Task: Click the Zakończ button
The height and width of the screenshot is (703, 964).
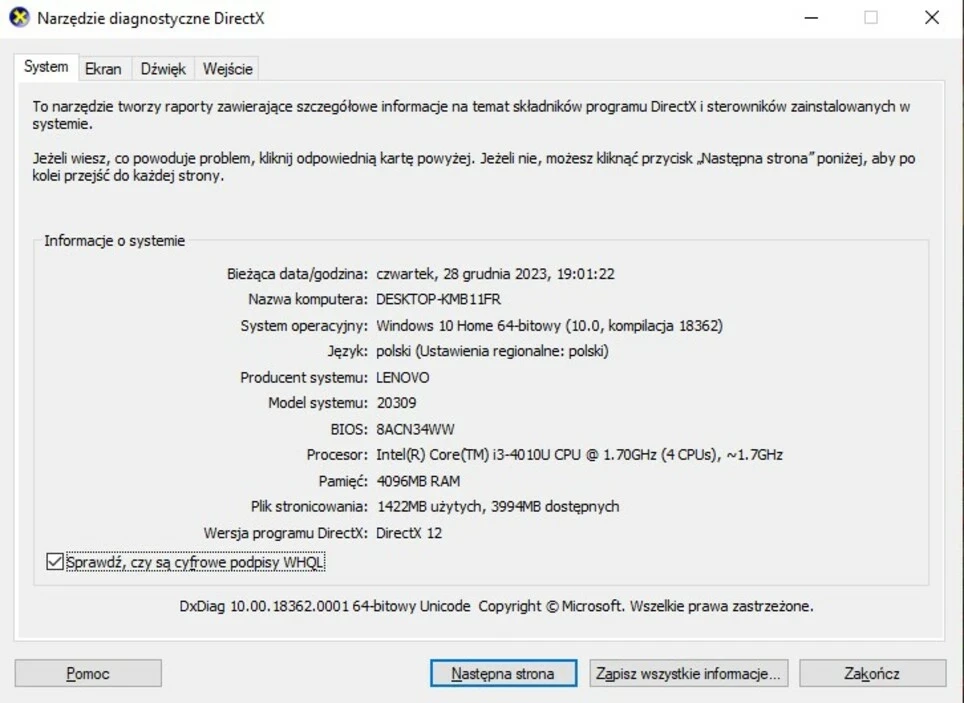Action: click(872, 673)
